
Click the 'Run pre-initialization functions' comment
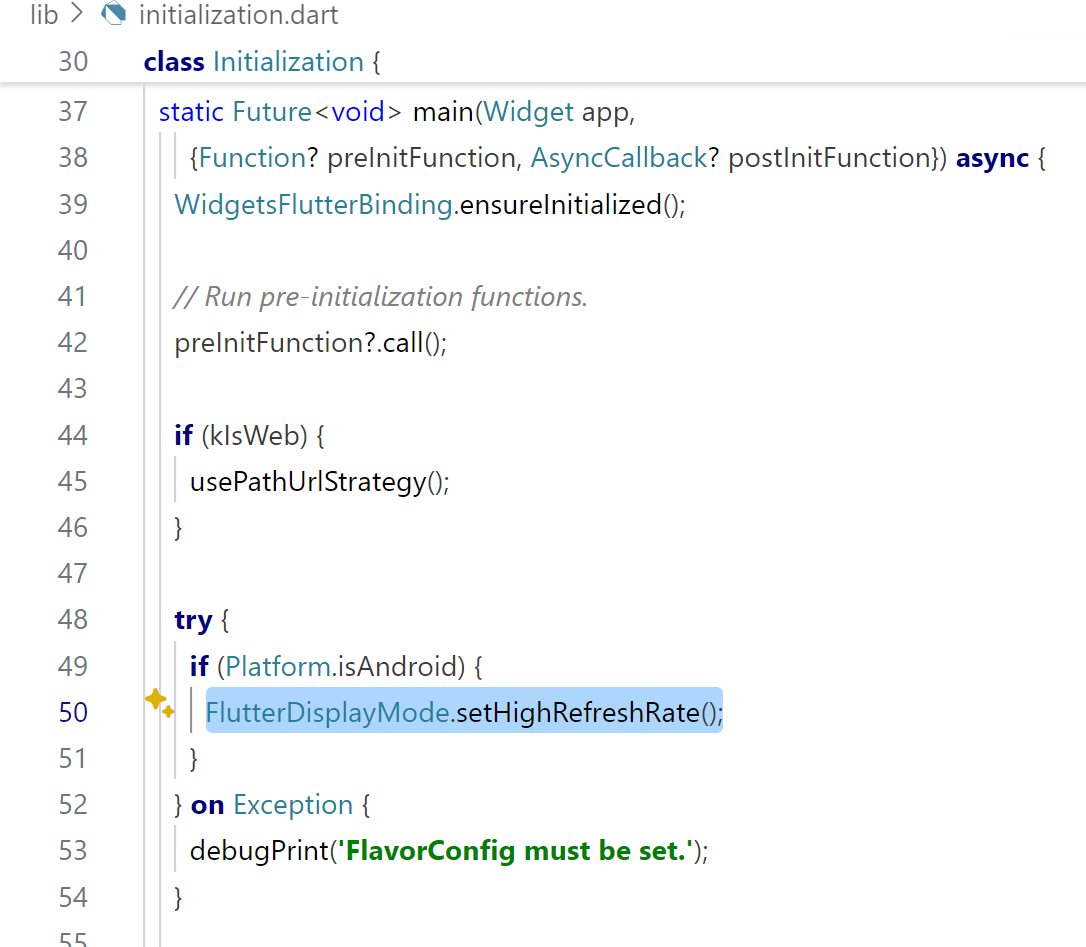coord(380,297)
